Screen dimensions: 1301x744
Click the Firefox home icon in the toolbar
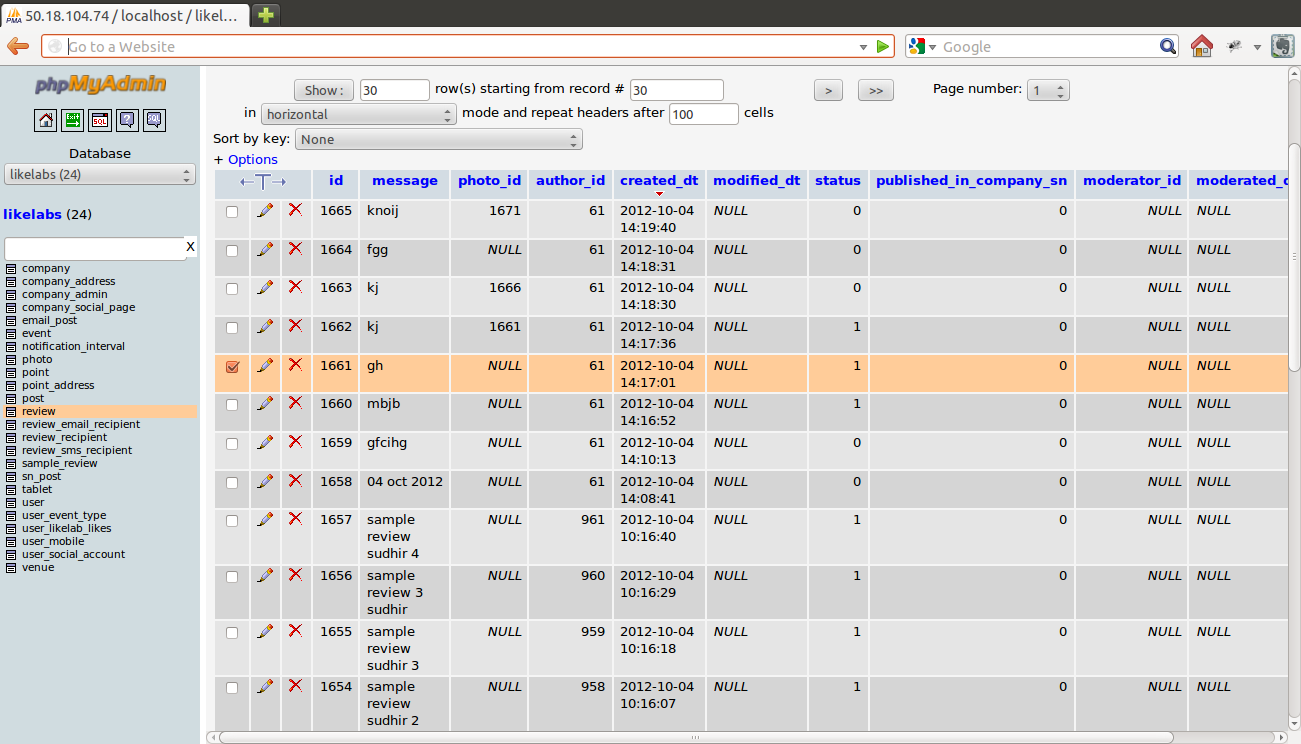pos(1201,46)
